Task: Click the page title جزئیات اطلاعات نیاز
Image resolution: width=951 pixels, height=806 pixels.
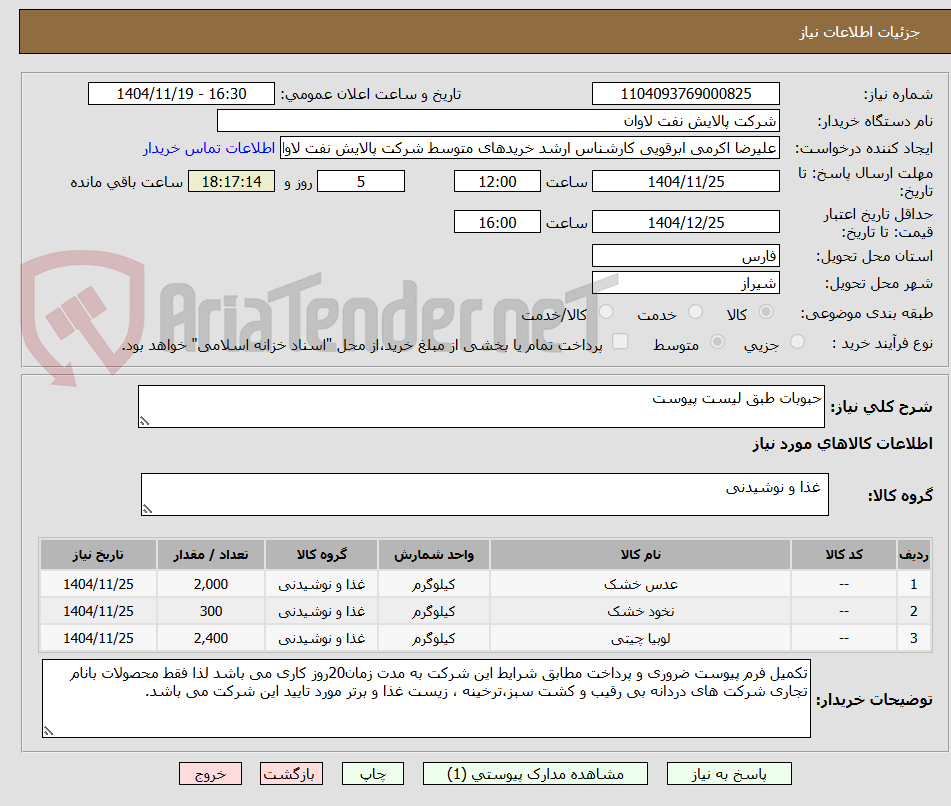Action: [859, 32]
